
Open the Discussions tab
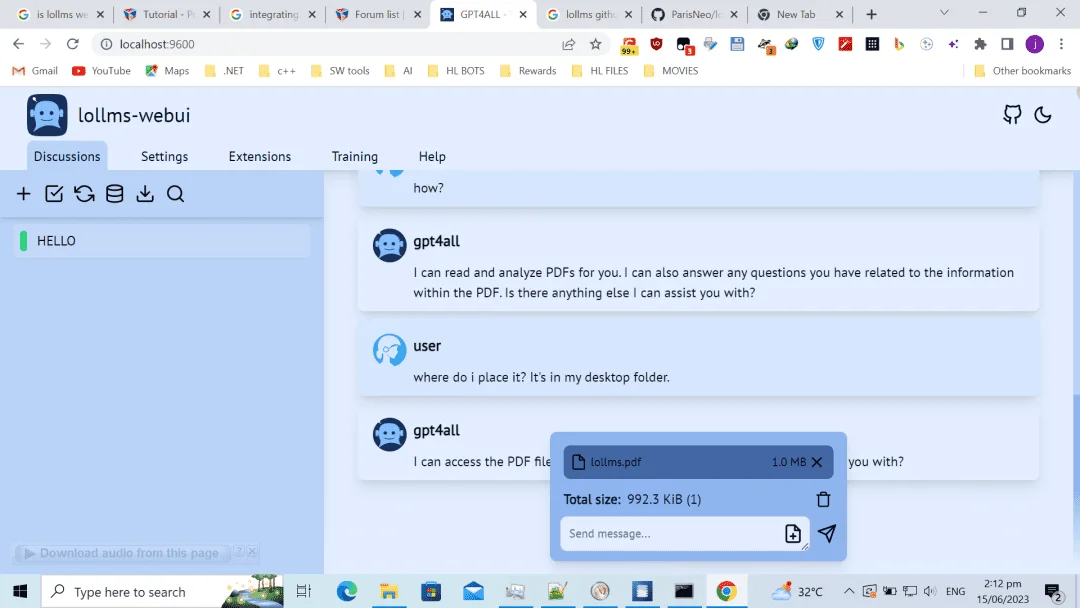point(67,156)
